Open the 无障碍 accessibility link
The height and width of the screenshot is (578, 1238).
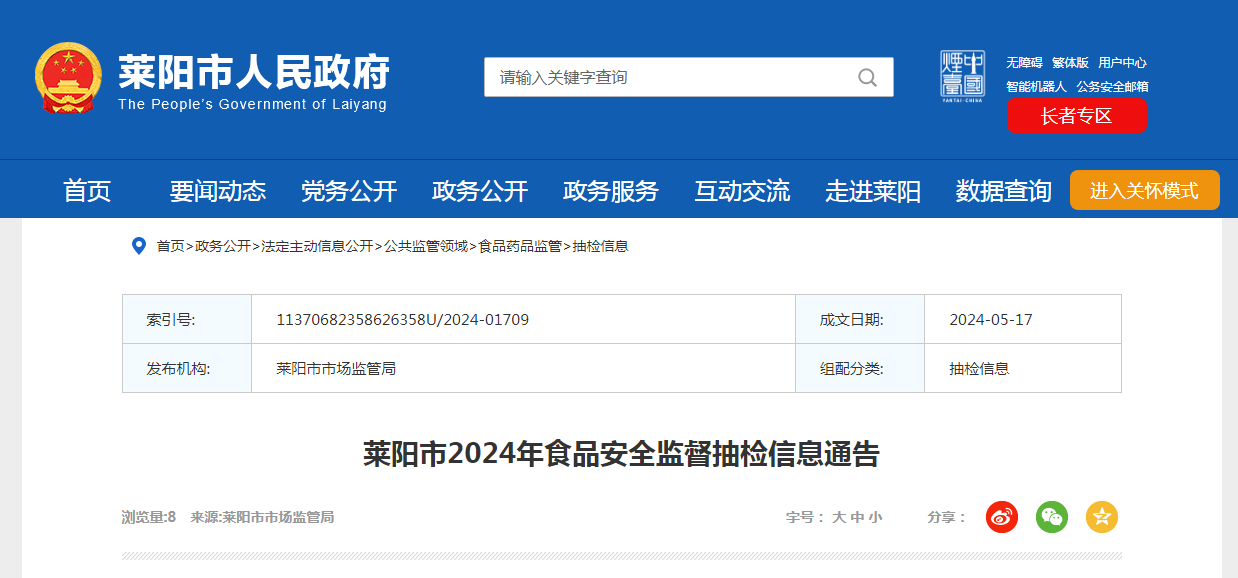tap(1024, 62)
